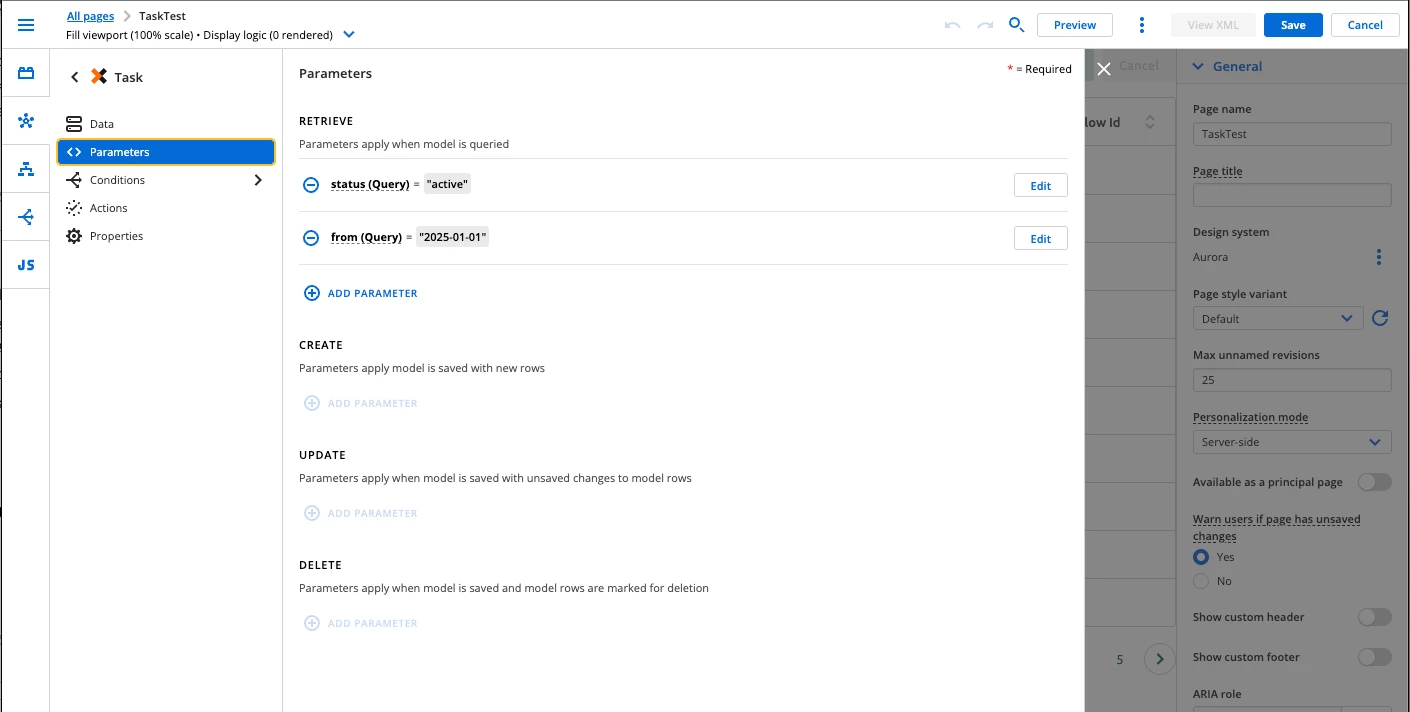Click the View XML button
This screenshot has width=1410, height=712.
(1213, 25)
